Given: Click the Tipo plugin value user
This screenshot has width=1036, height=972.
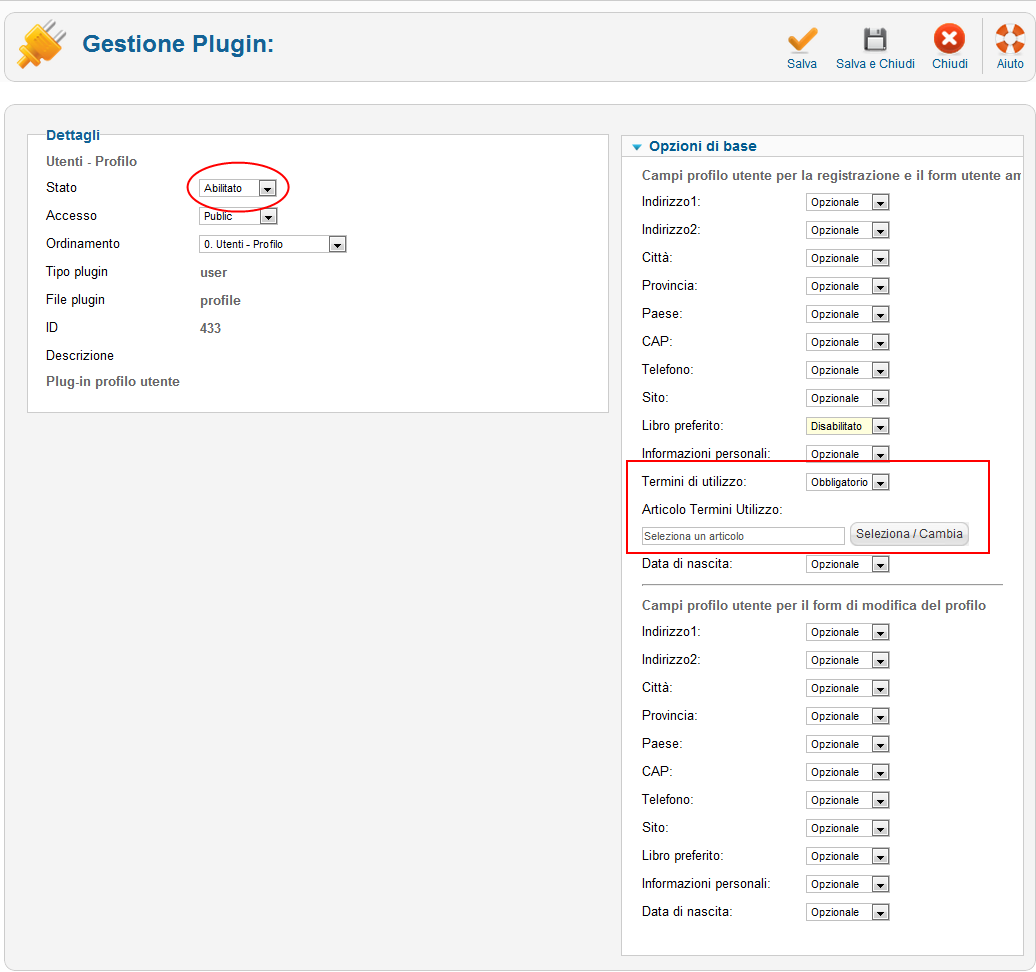Looking at the screenshot, I should [x=213, y=273].
